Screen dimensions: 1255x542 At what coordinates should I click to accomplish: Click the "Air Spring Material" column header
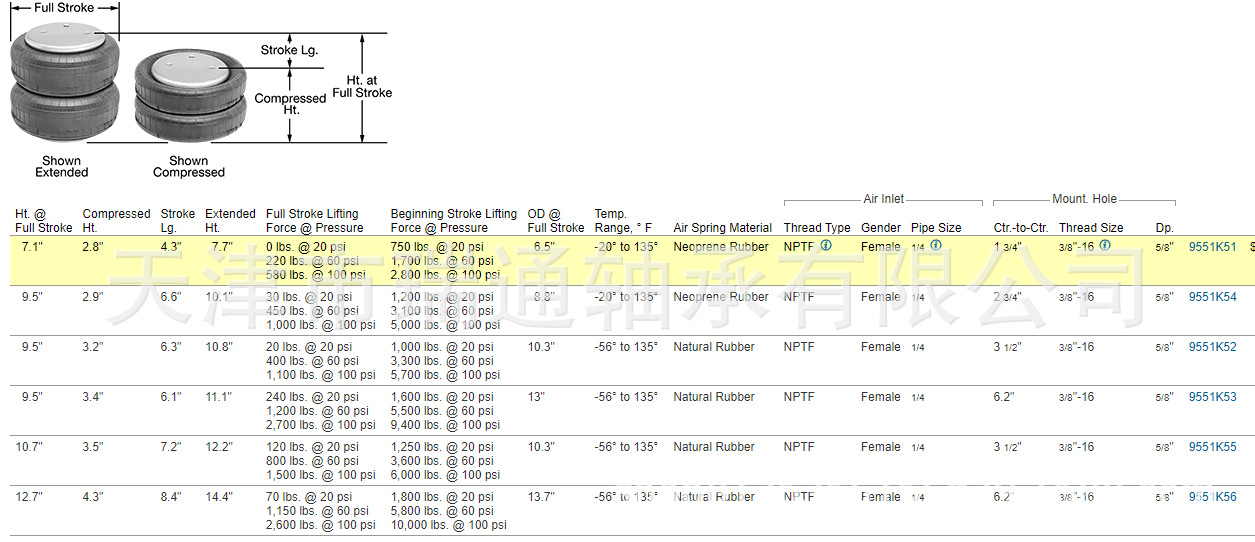(723, 228)
